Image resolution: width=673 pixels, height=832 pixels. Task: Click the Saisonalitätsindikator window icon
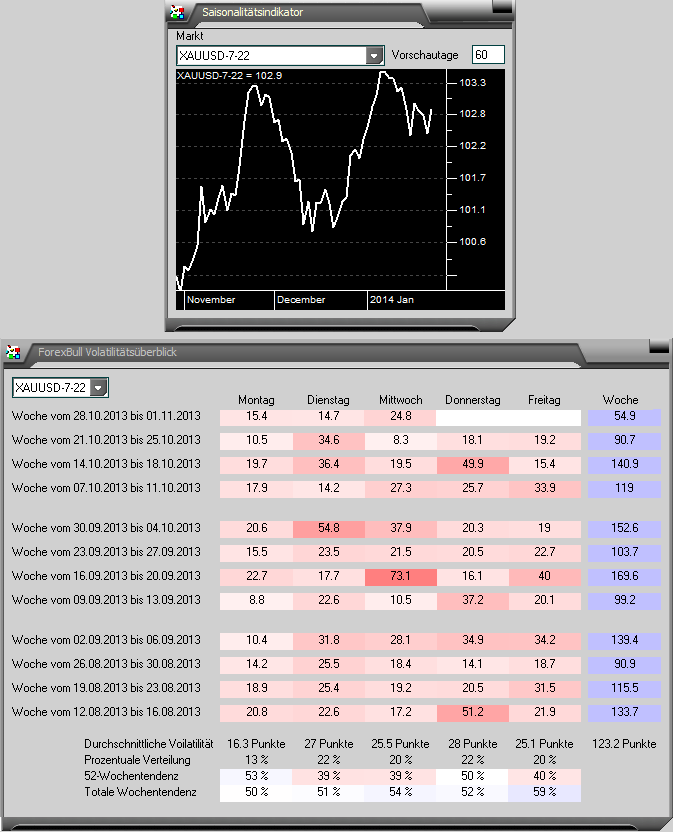(177, 13)
